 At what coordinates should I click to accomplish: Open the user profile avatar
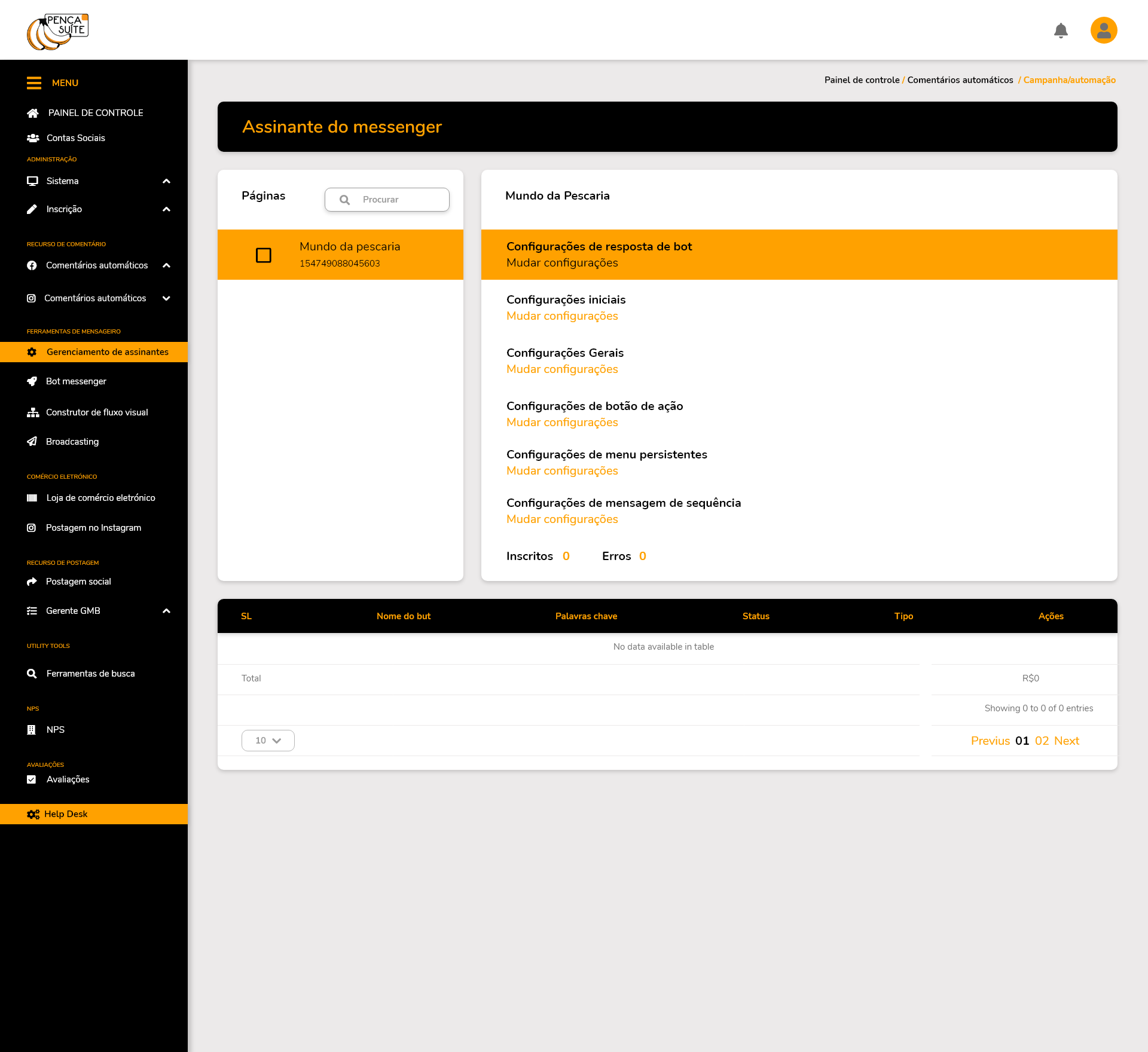[x=1103, y=30]
